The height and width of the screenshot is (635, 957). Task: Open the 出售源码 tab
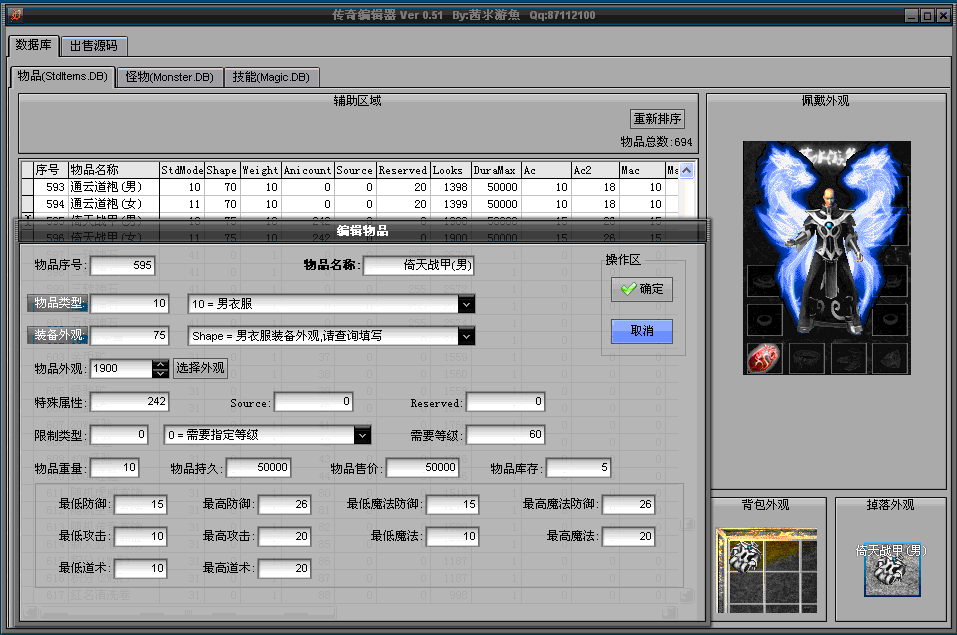point(93,46)
